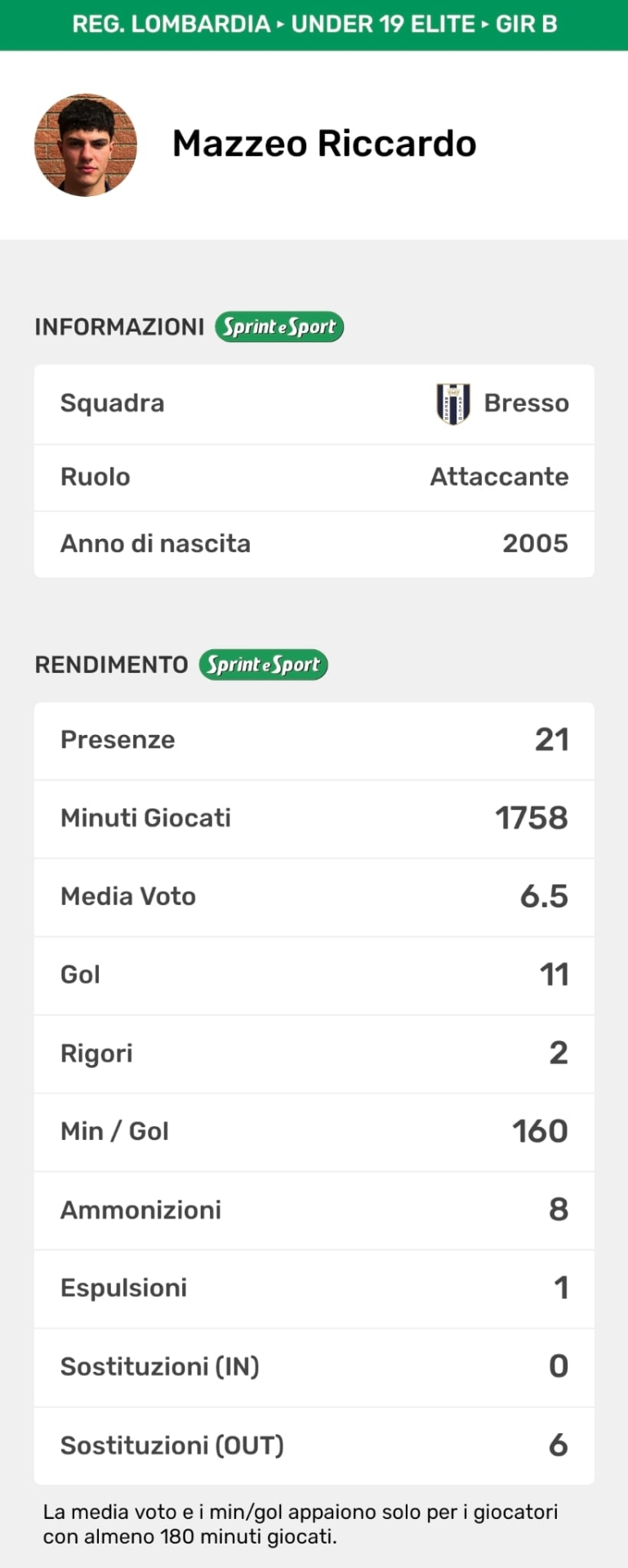Image resolution: width=628 pixels, height=1568 pixels.
Task: Open the Under 19 Elite breadcrumb
Action: coord(383,24)
